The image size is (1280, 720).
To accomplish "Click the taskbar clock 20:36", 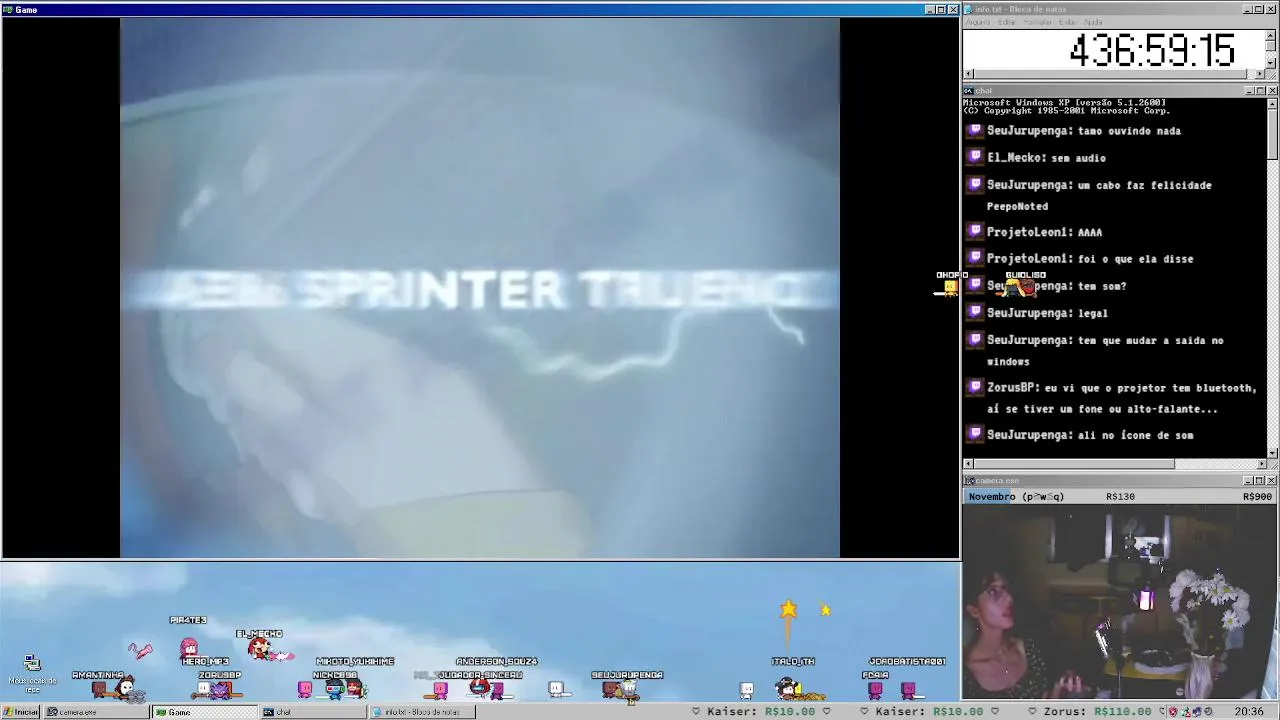I will [x=1248, y=712].
